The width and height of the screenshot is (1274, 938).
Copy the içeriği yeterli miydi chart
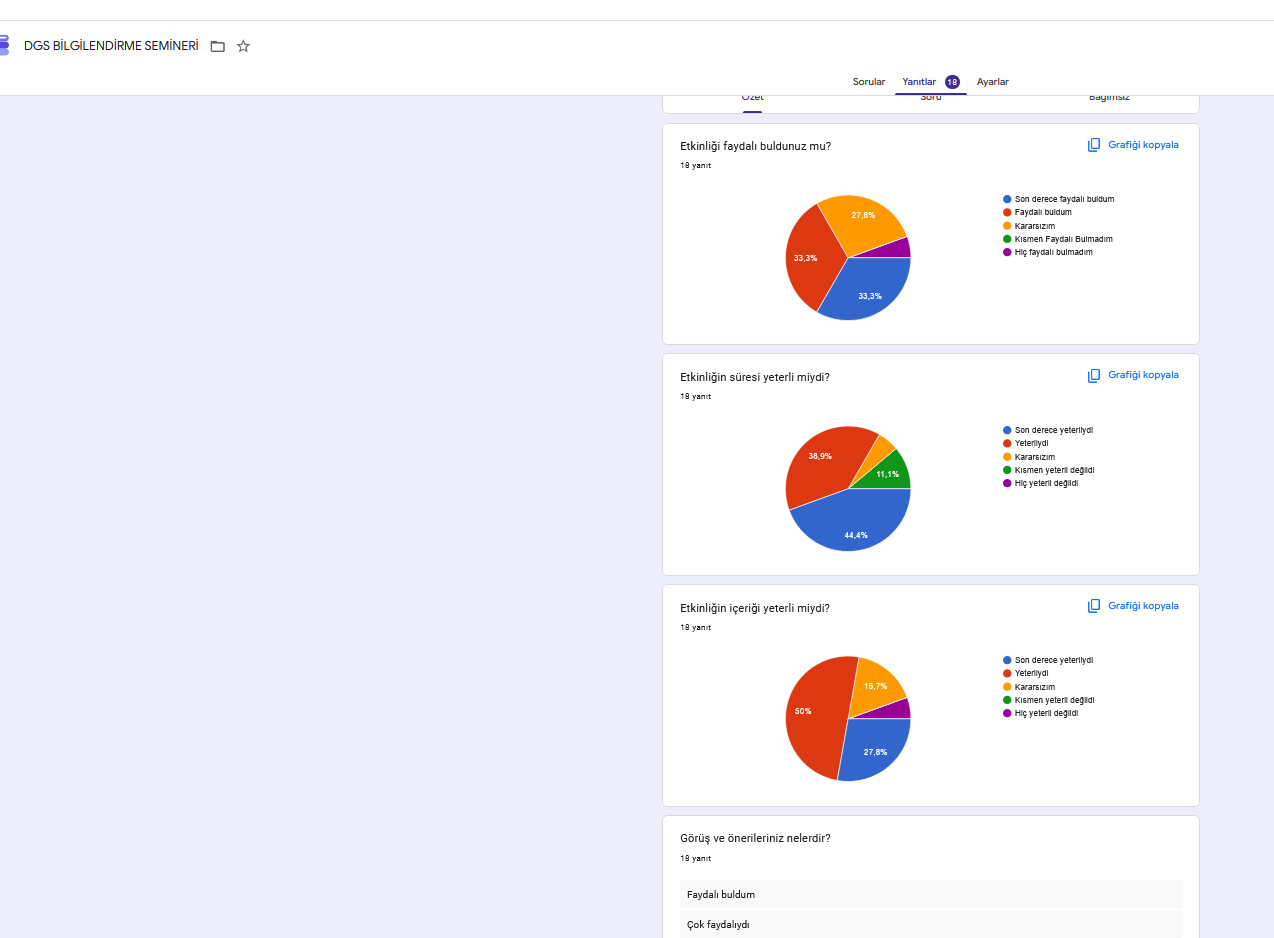pos(1133,606)
